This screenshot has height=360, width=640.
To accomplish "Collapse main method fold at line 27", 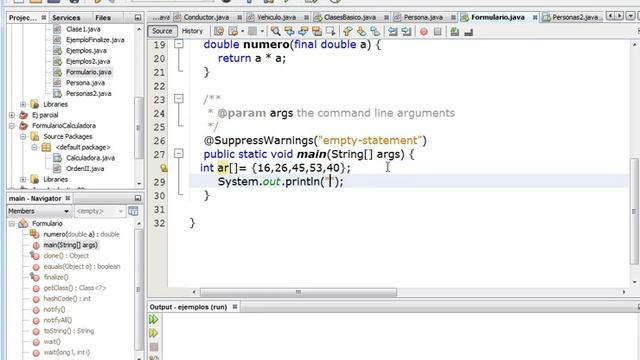I will pyautogui.click(x=179, y=153).
